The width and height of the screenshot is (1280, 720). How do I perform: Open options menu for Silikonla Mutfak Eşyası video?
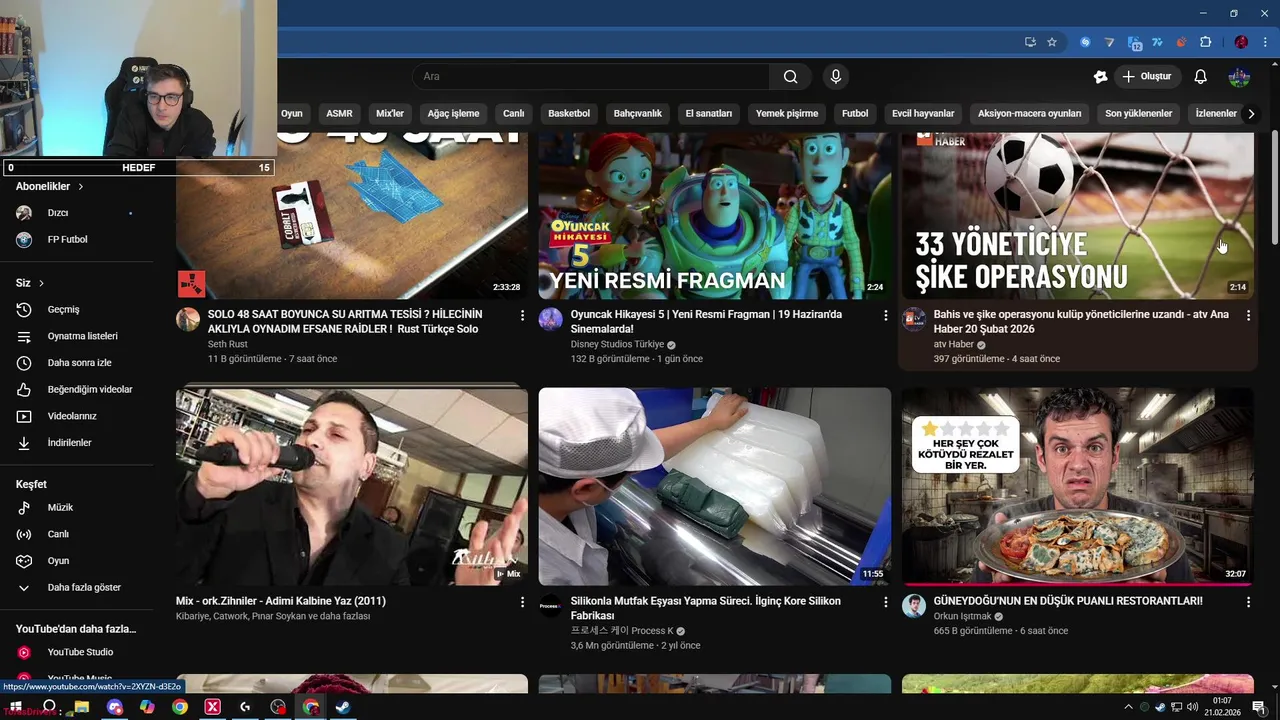pyautogui.click(x=885, y=603)
